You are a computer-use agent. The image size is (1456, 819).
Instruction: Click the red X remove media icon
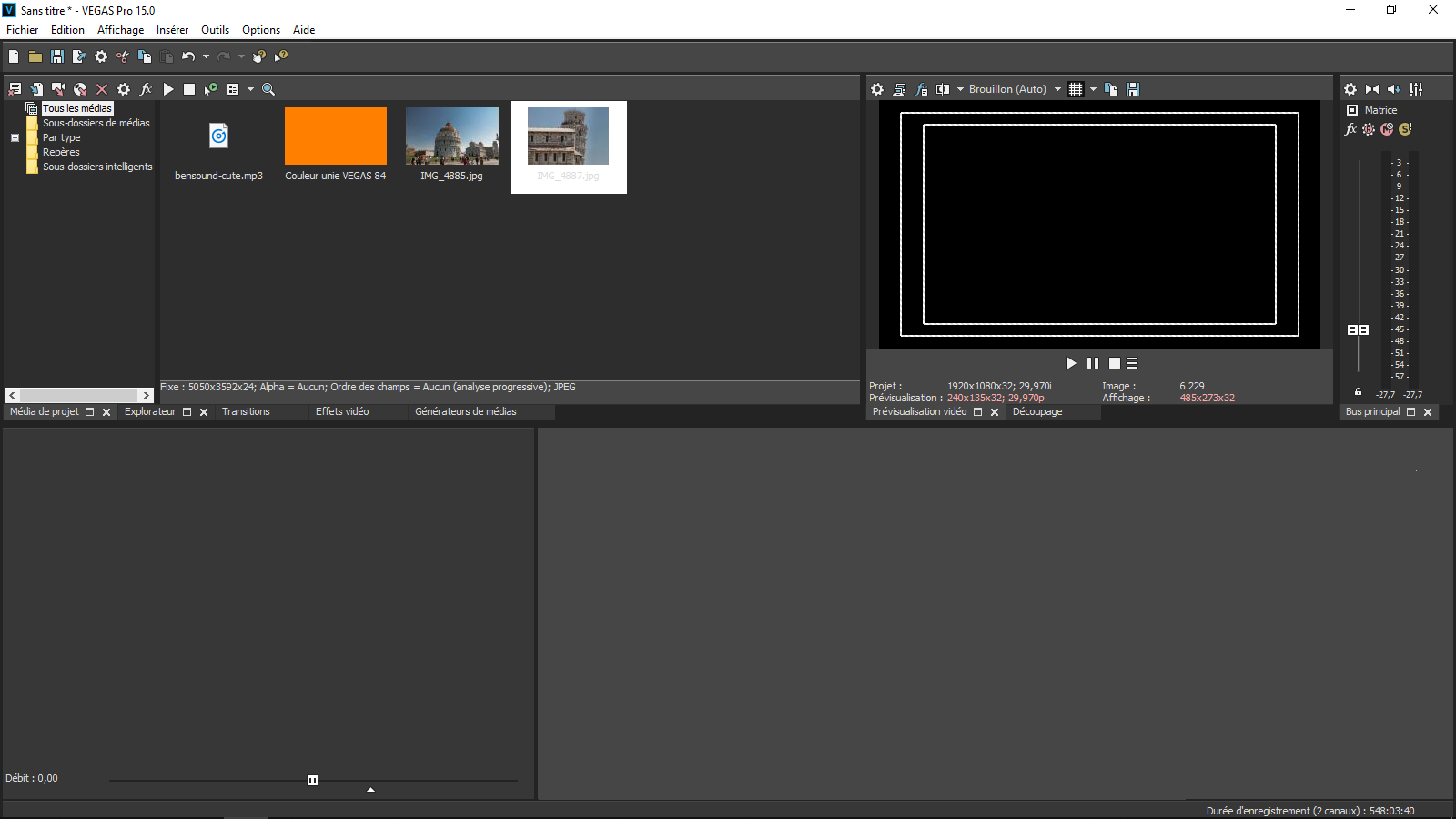[x=102, y=89]
